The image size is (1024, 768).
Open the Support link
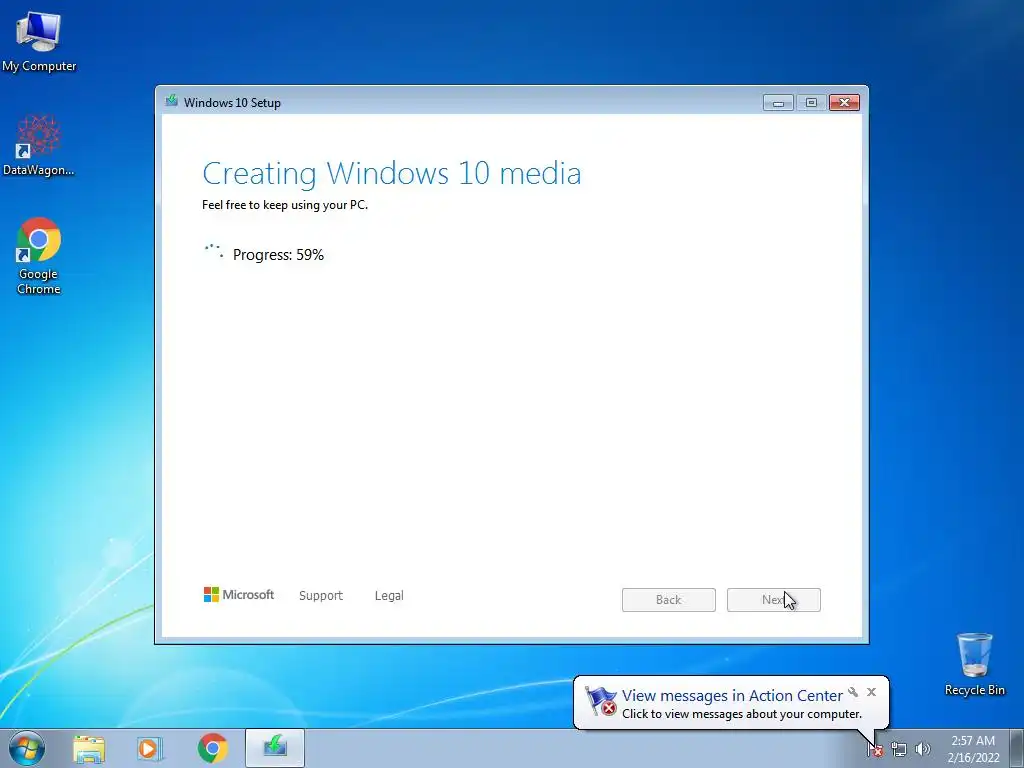pos(321,596)
